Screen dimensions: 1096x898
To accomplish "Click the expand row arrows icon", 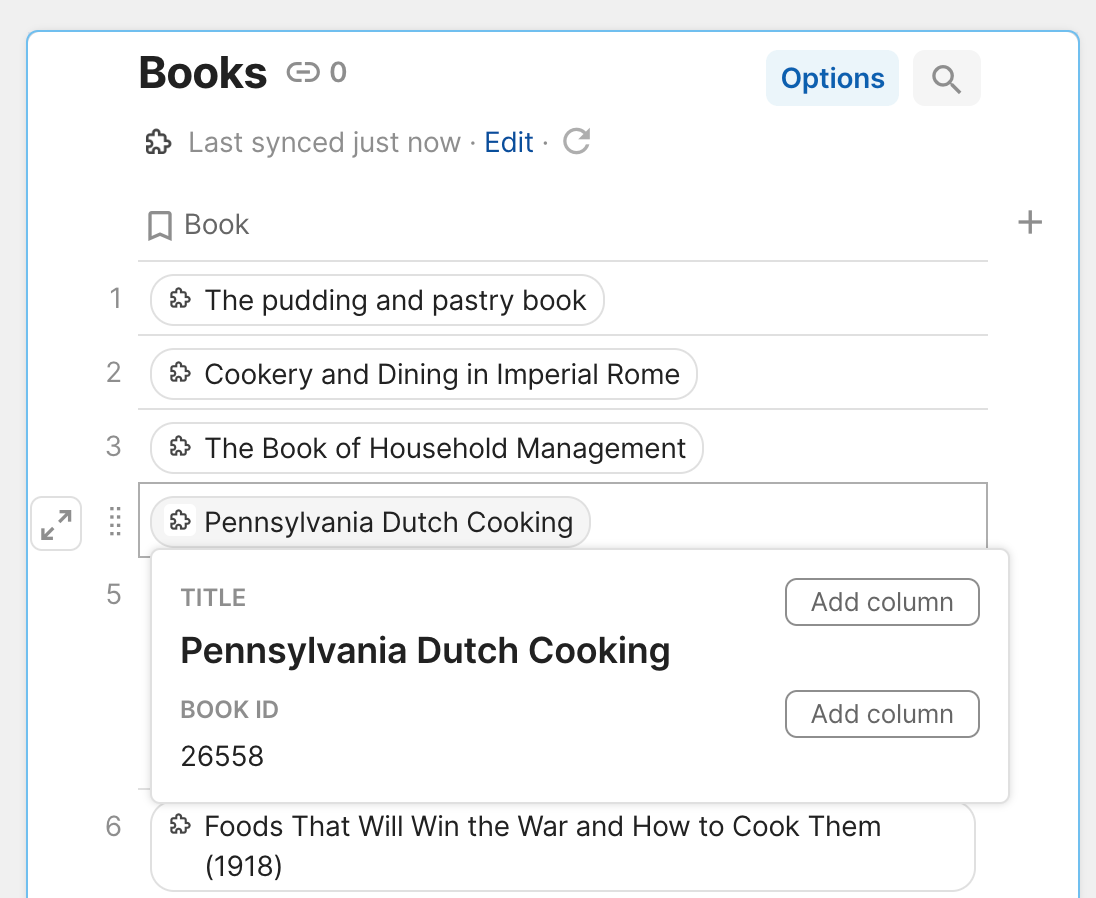I will pos(56,524).
